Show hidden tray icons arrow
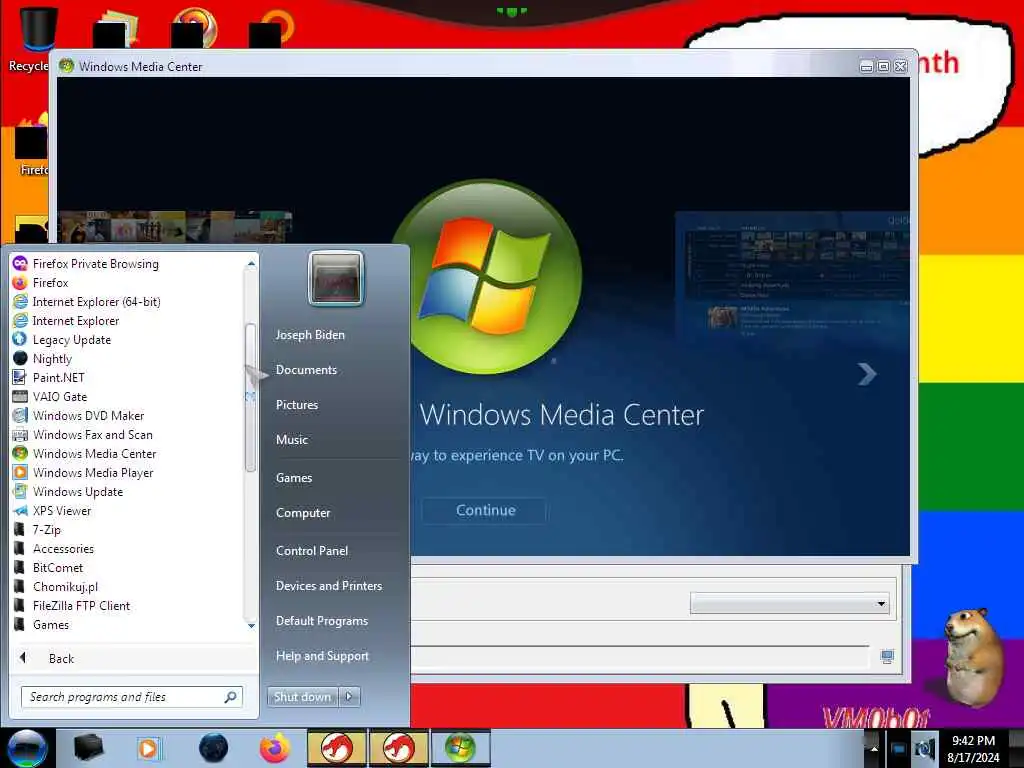 [874, 748]
